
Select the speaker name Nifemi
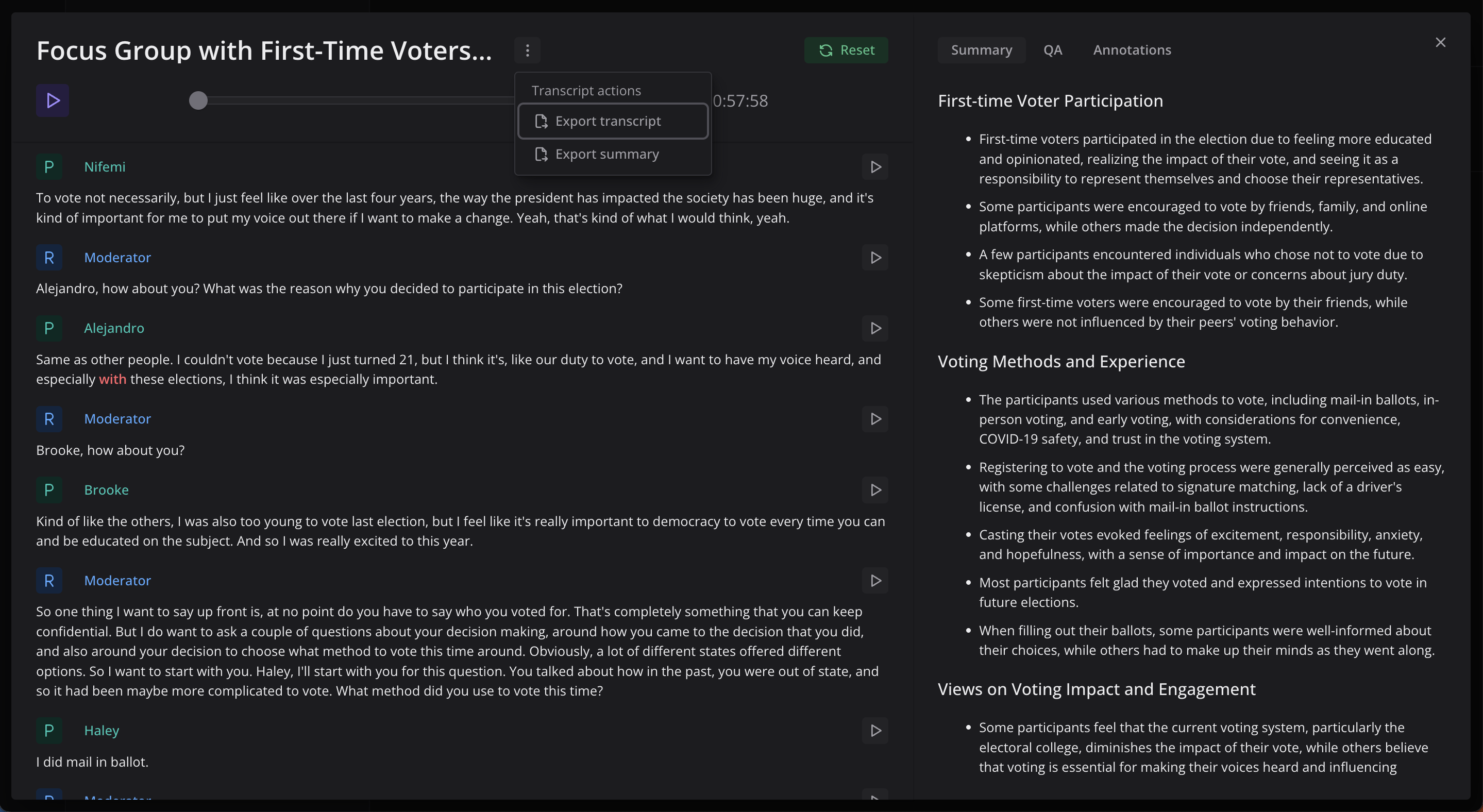pos(105,167)
